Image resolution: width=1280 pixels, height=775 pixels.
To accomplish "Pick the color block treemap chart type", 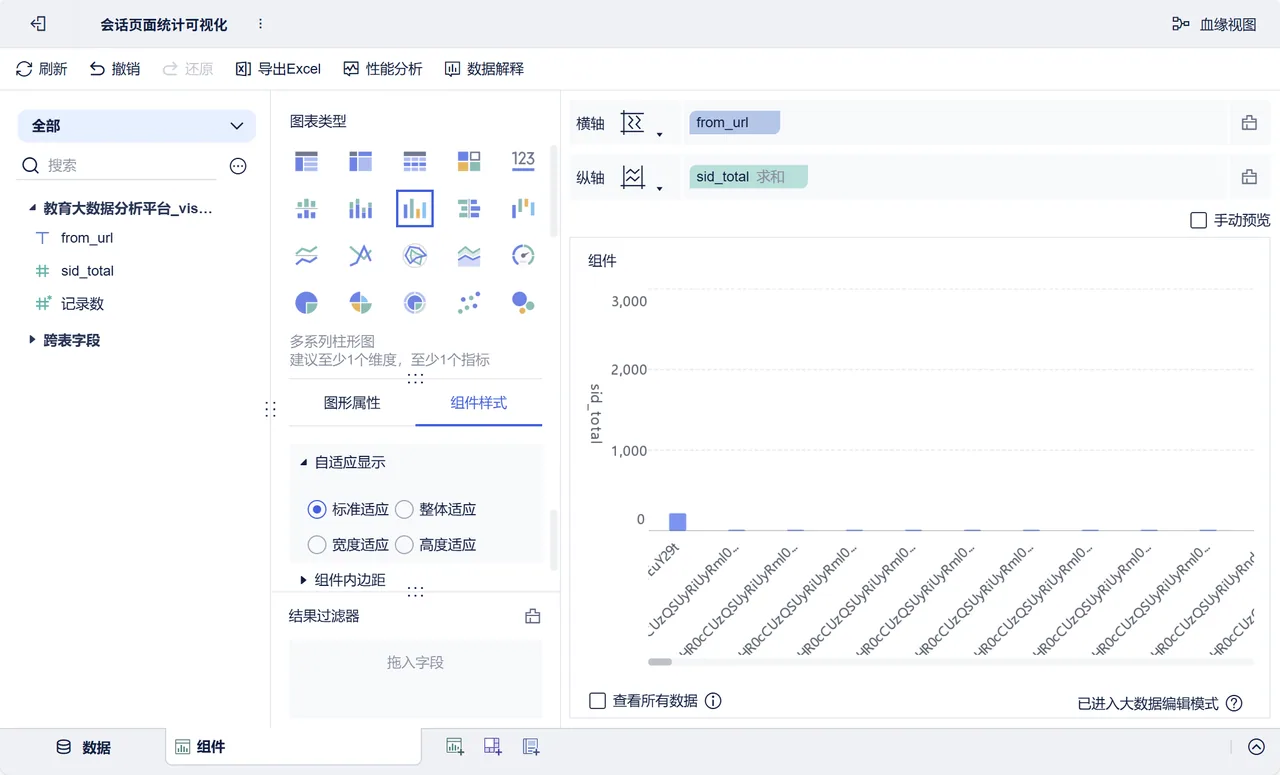I will 469,160.
